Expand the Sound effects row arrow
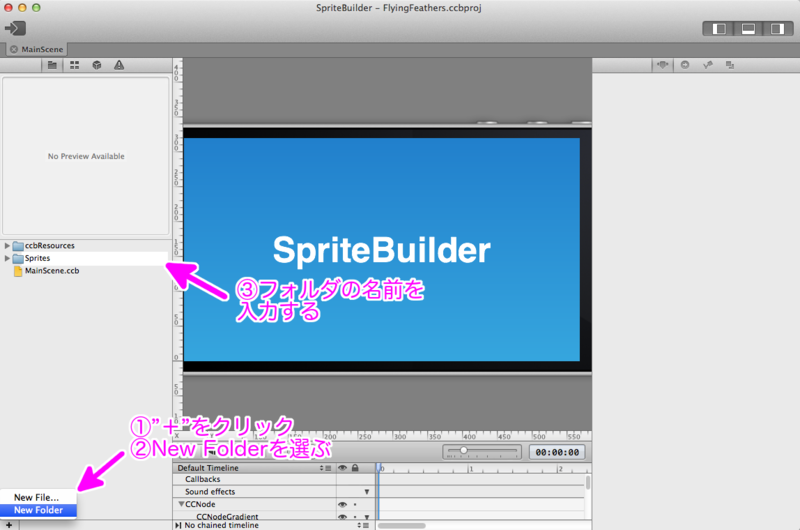Image resolution: width=800 pixels, height=530 pixels. pyautogui.click(x=366, y=492)
